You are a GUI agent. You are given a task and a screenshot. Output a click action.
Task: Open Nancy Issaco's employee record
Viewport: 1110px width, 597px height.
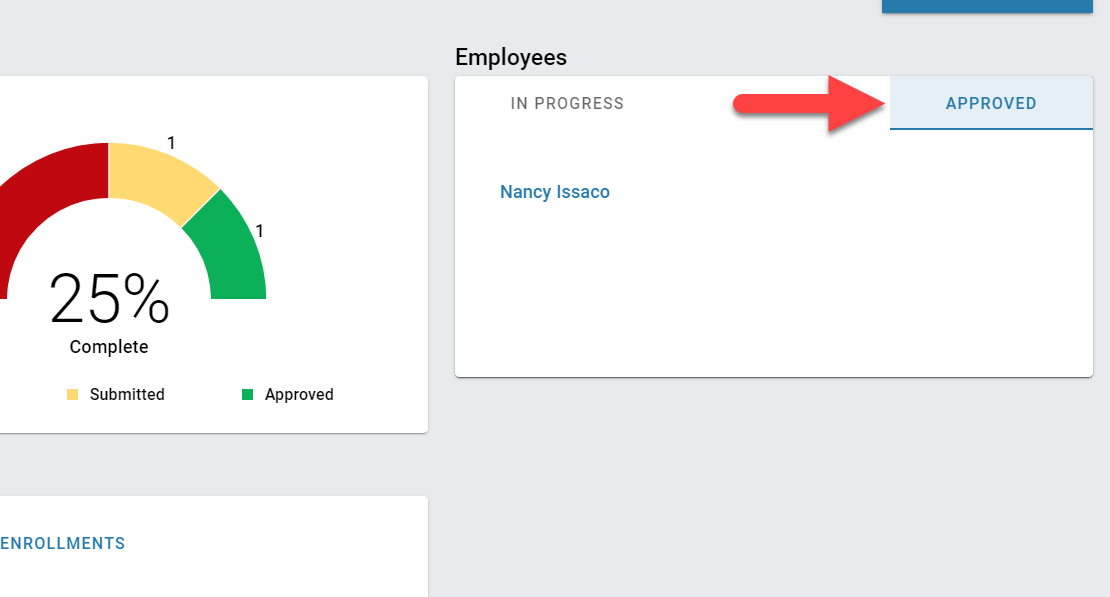pos(555,191)
